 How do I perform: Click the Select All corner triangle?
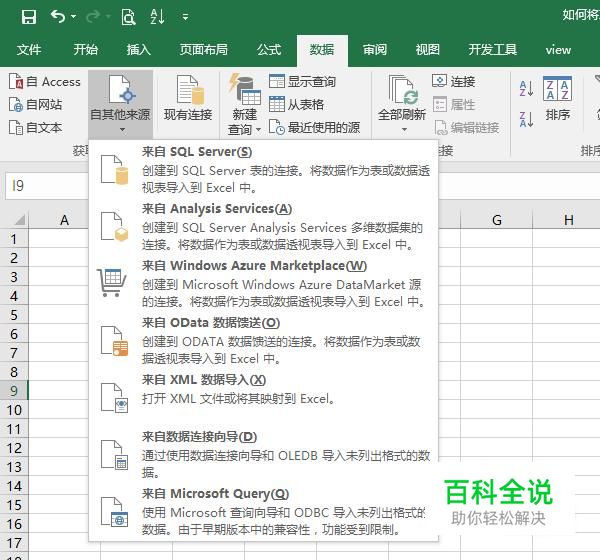tap(20, 220)
